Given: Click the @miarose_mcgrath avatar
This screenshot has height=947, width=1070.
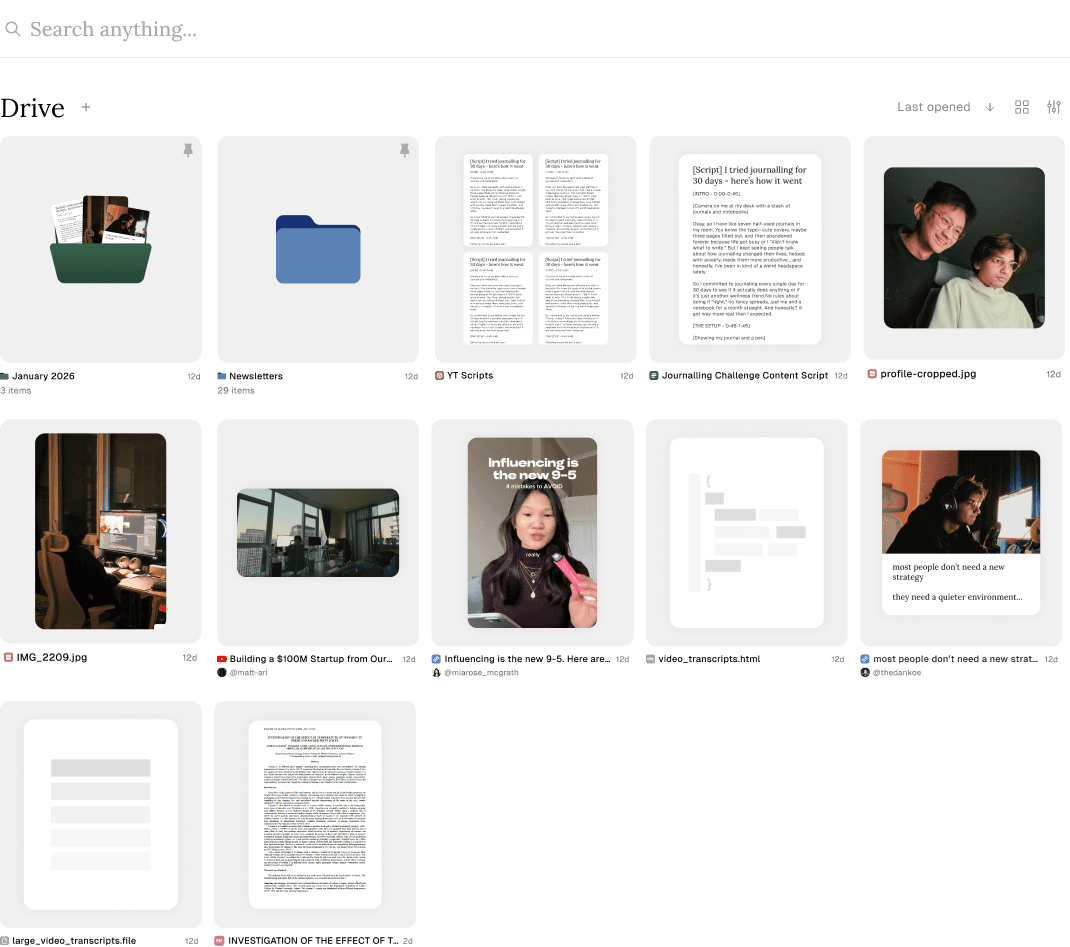Looking at the screenshot, I should (436, 672).
